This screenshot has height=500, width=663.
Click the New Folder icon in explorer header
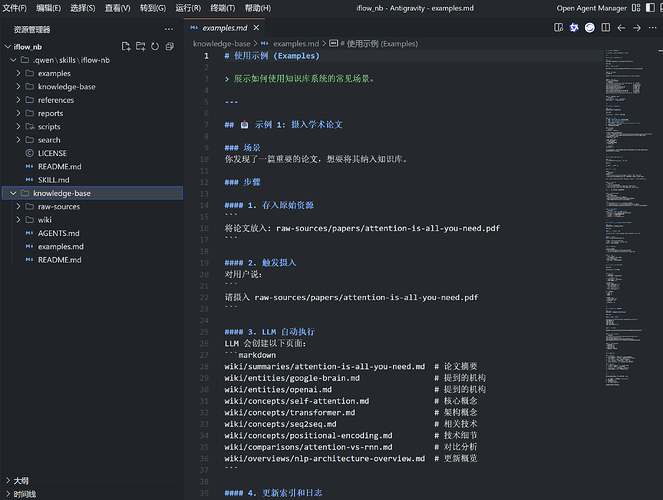point(140,46)
